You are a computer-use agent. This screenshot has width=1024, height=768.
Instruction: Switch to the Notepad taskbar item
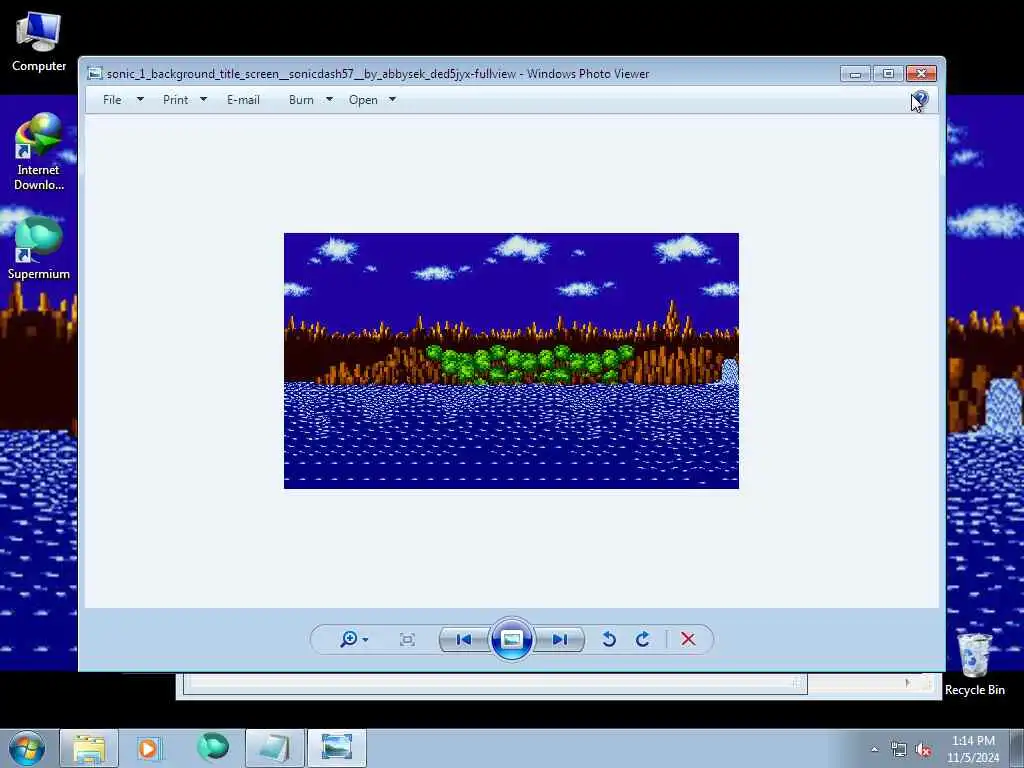(275, 748)
